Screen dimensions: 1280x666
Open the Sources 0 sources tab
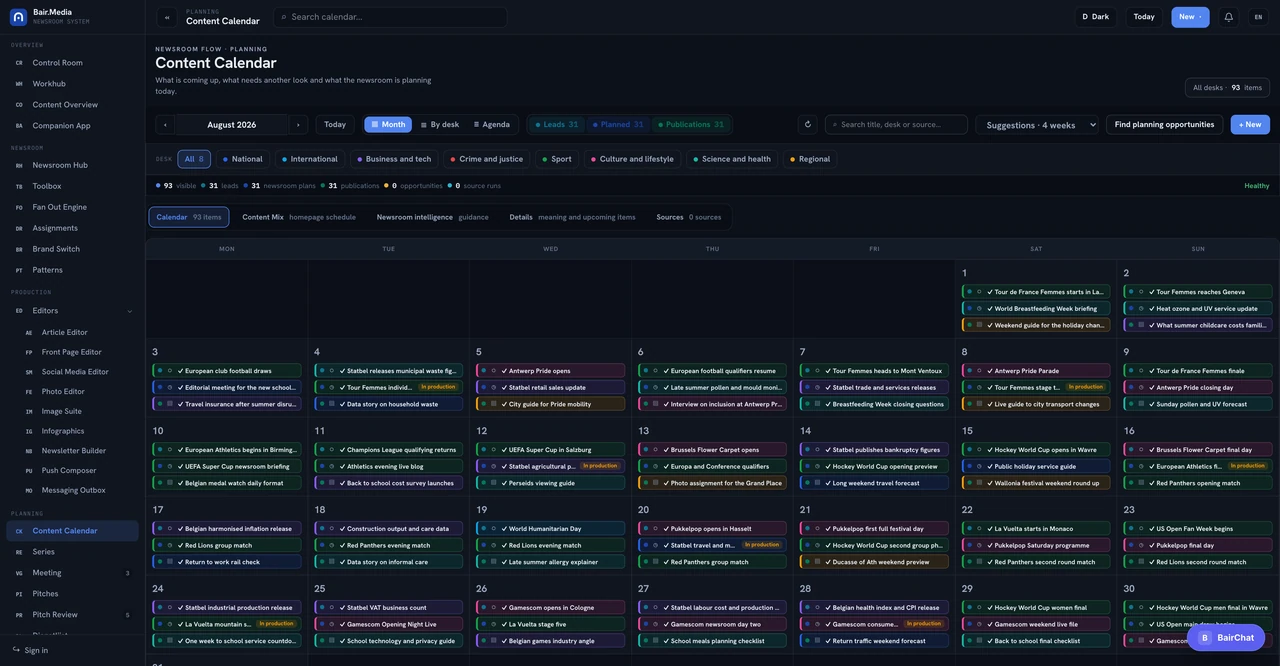pyautogui.click(x=689, y=217)
